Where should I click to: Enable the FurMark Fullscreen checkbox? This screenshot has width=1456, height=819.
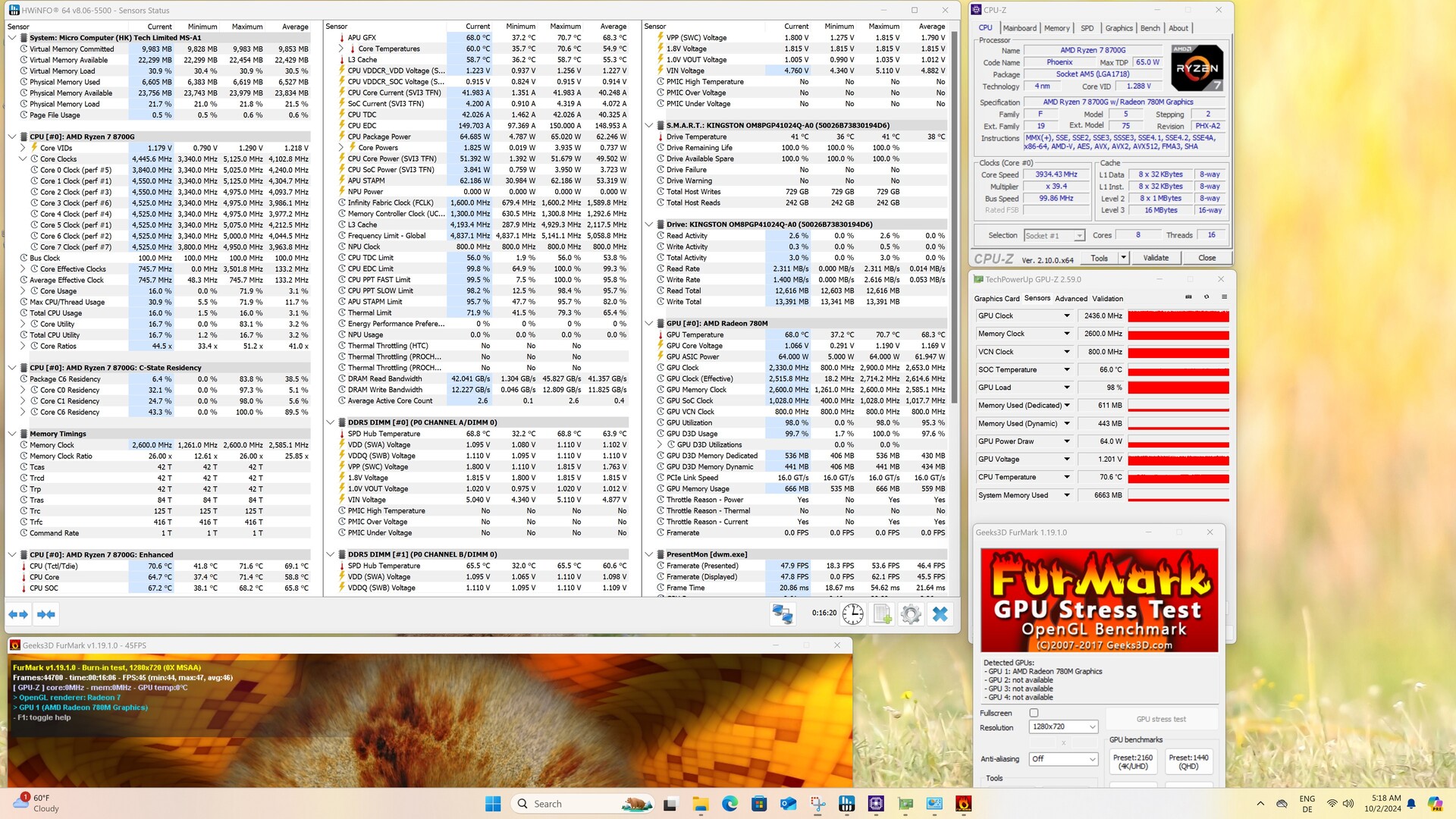[x=1034, y=713]
